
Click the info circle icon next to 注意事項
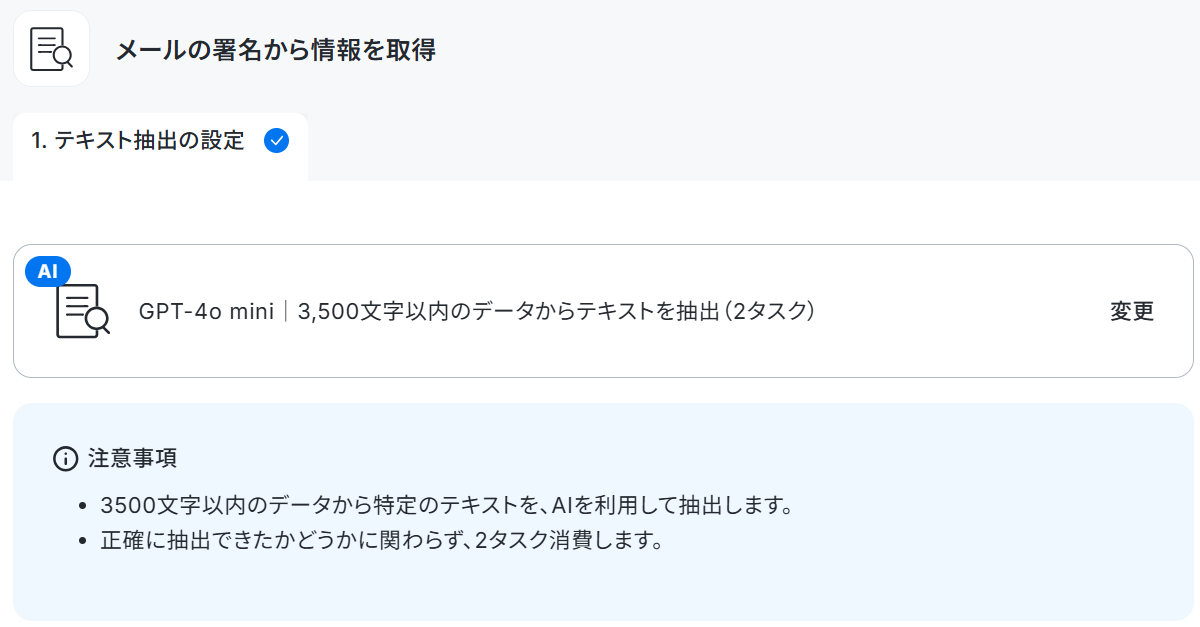(x=65, y=459)
